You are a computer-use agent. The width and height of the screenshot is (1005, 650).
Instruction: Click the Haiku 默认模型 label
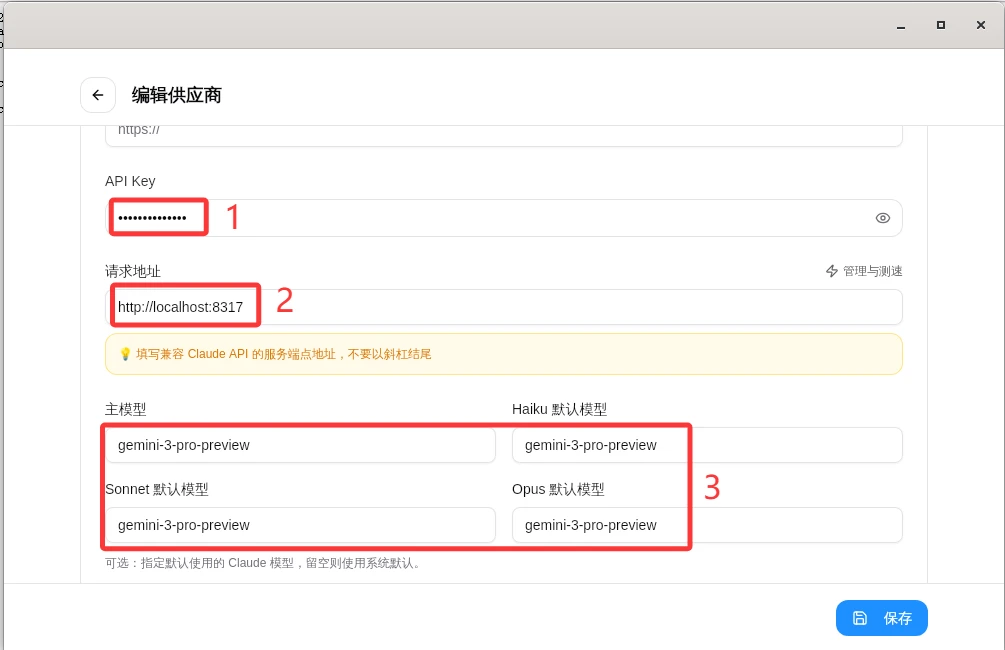(560, 409)
